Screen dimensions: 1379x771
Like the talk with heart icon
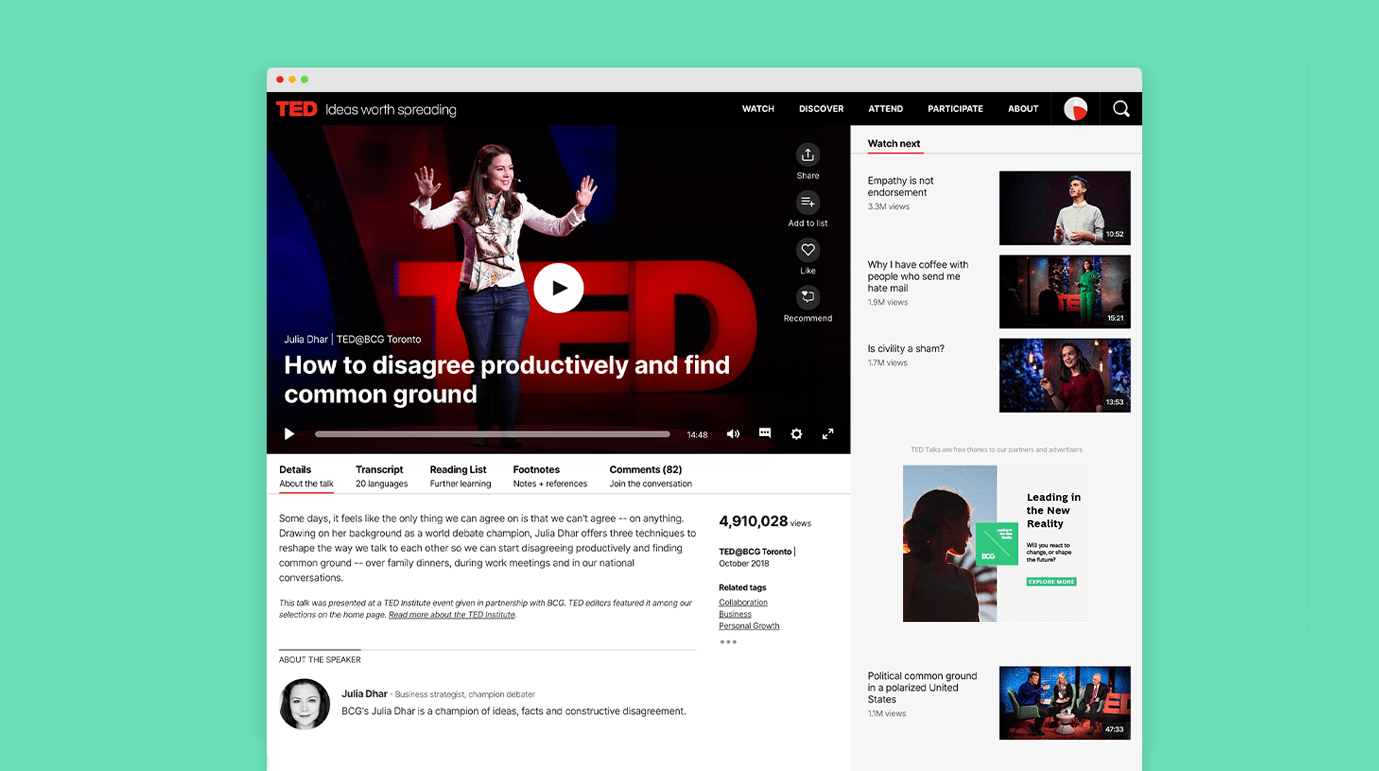[x=808, y=250]
